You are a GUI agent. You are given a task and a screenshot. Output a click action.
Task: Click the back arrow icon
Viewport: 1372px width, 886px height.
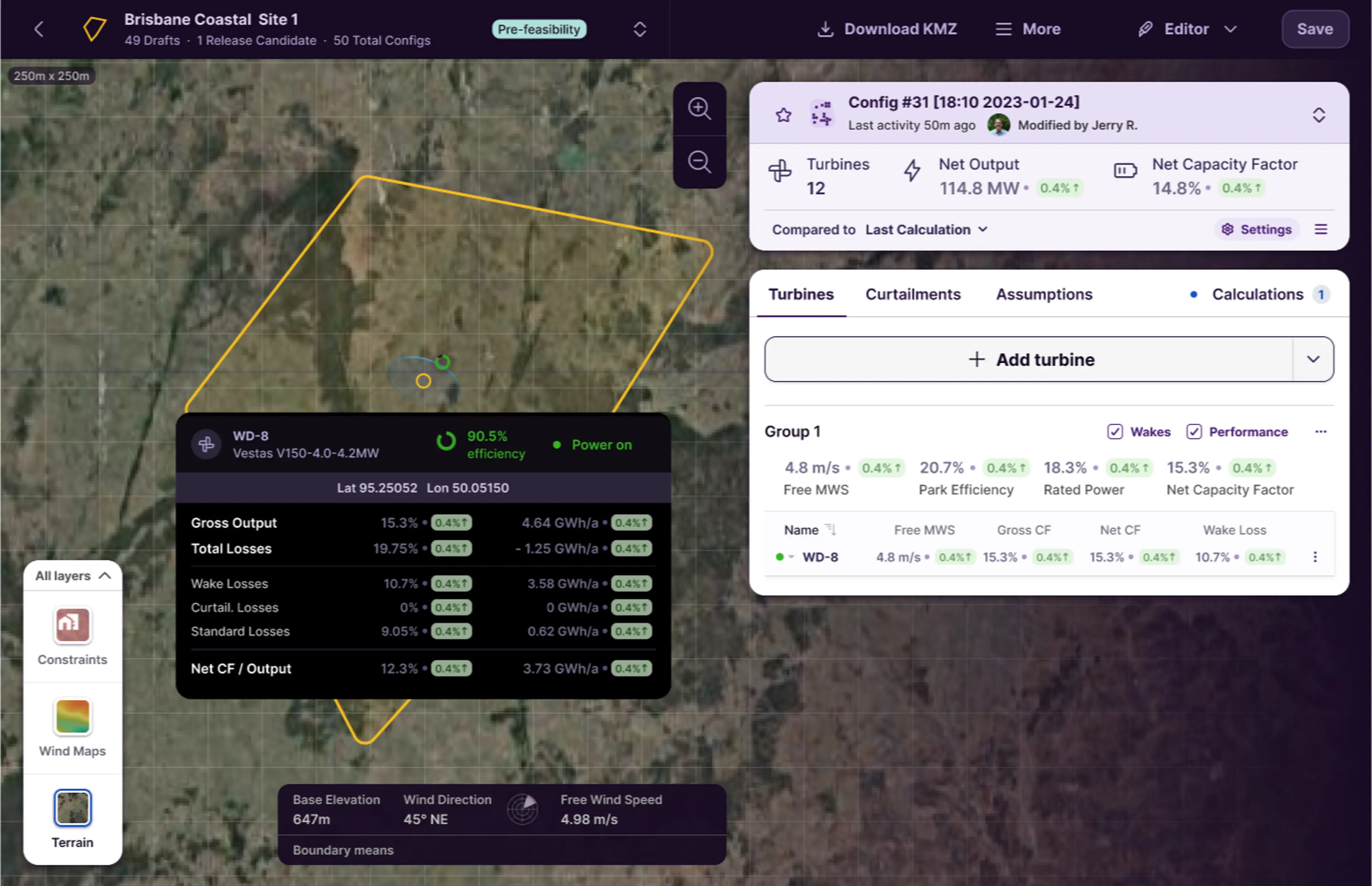click(x=39, y=29)
